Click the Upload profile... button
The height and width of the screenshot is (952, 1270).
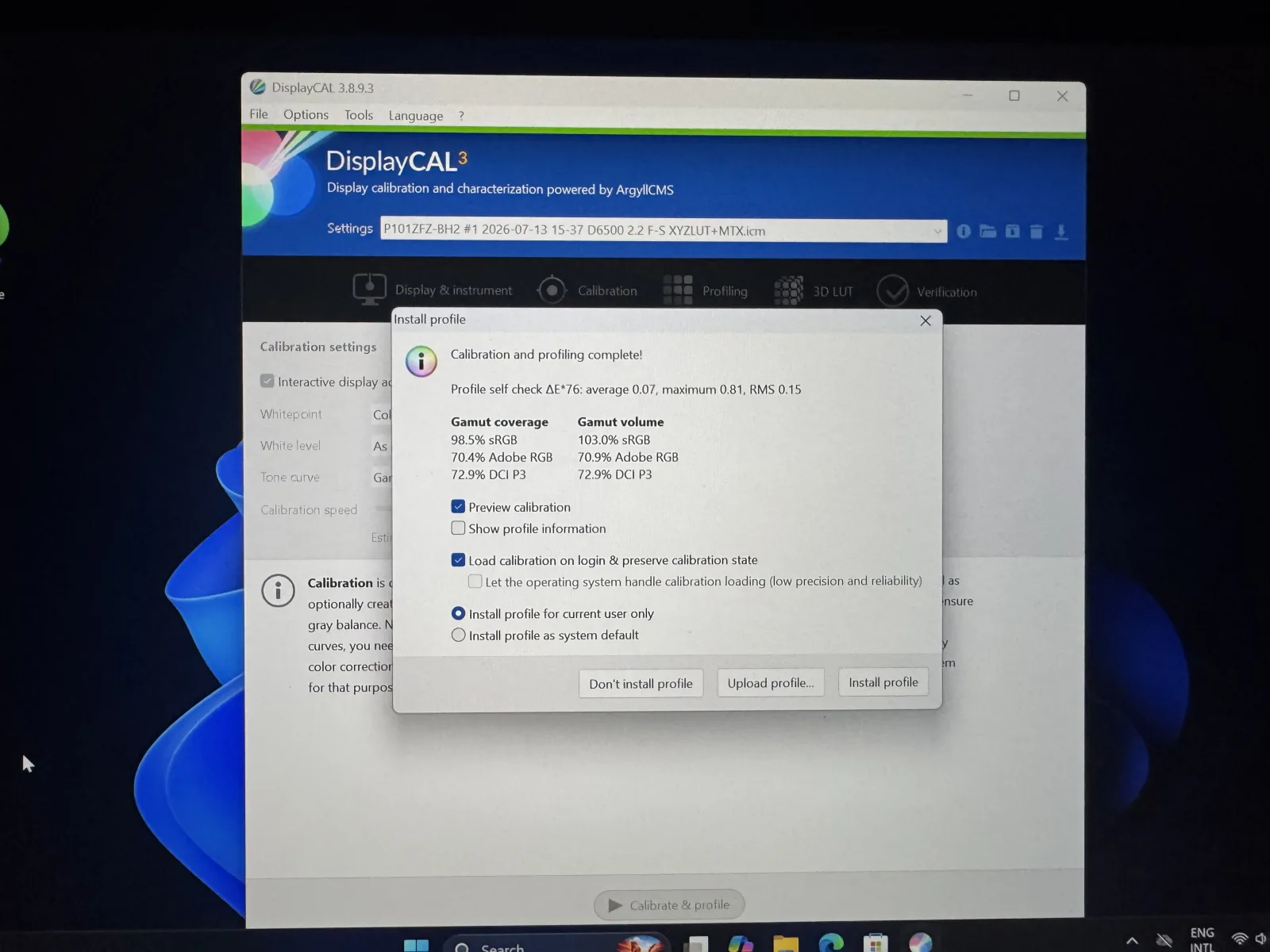pyautogui.click(x=771, y=682)
